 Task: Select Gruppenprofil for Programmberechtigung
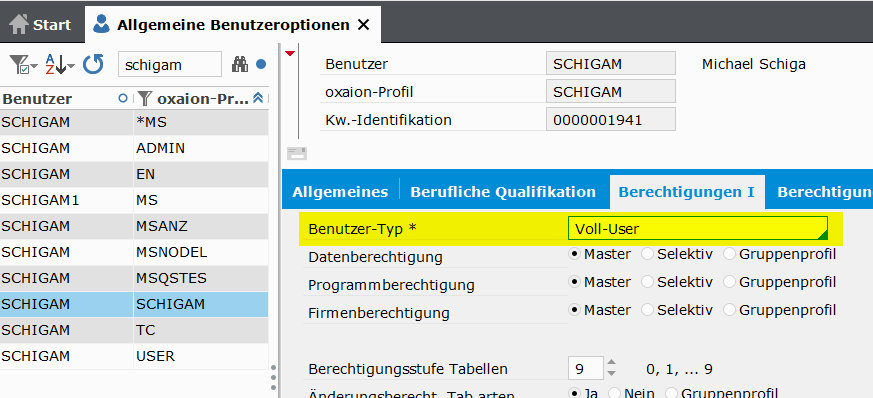click(729, 282)
